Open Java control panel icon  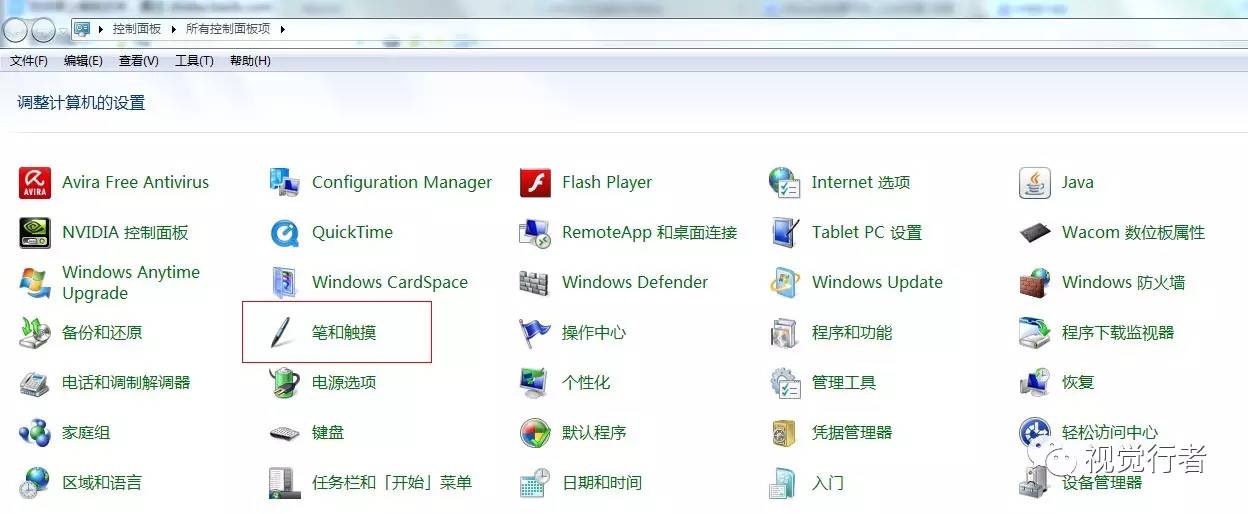pos(1034,182)
